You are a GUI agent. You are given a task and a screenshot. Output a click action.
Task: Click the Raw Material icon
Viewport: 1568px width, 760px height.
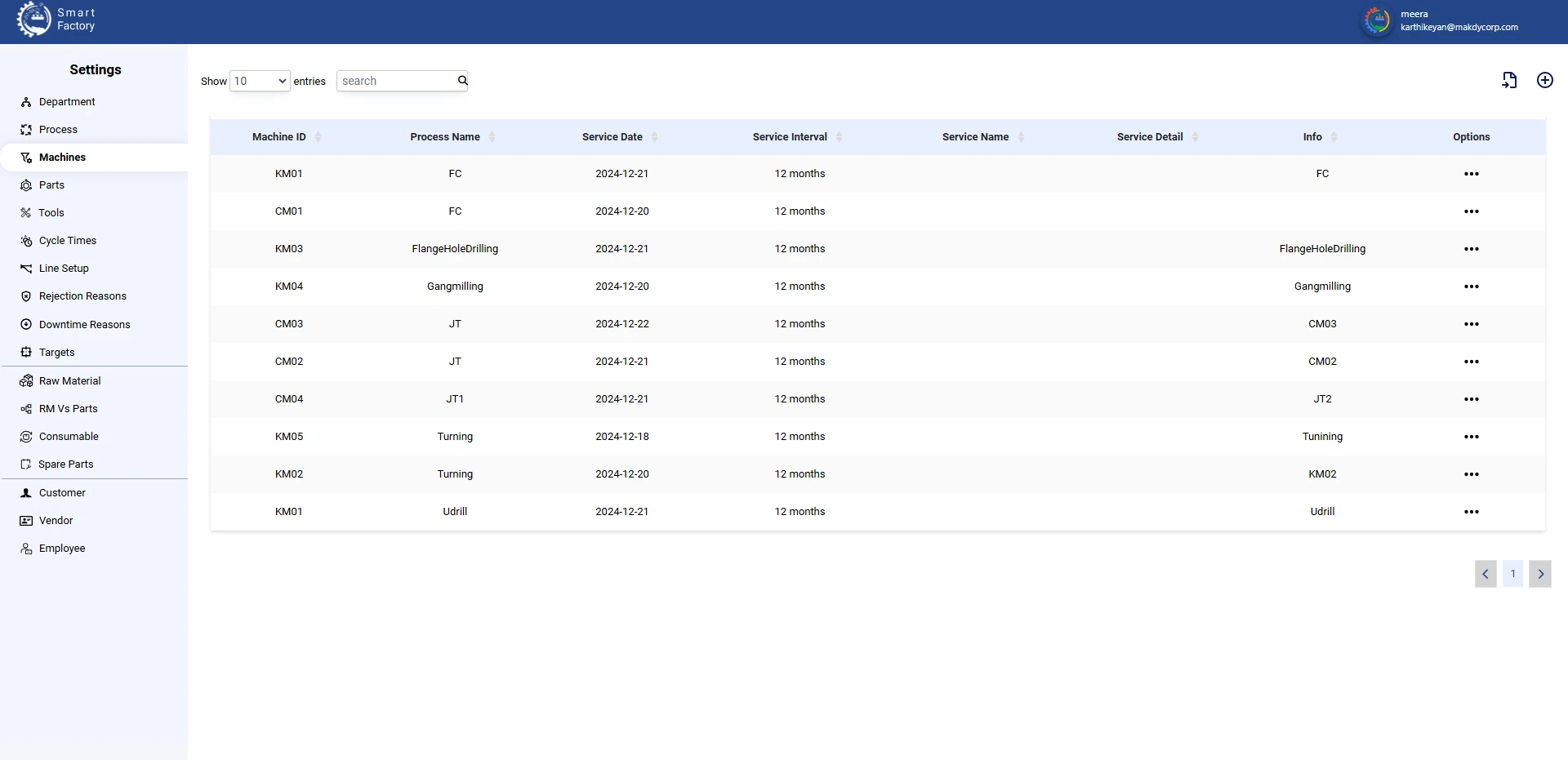pos(26,381)
